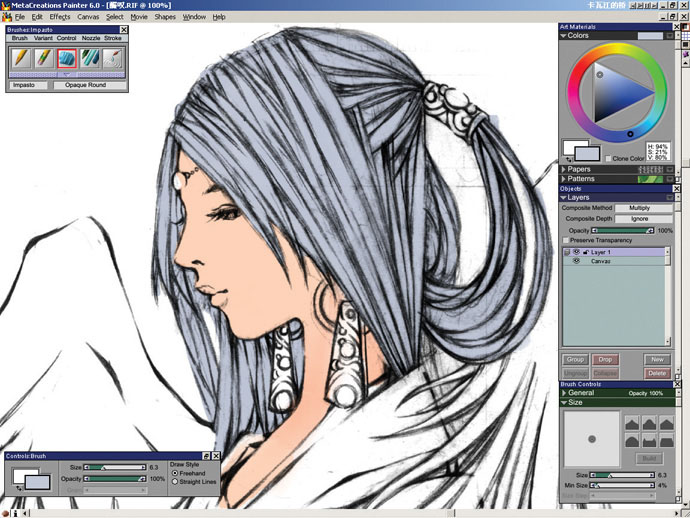The image size is (690, 518).
Task: Select Freehand draw style radio
Action: tap(175, 473)
